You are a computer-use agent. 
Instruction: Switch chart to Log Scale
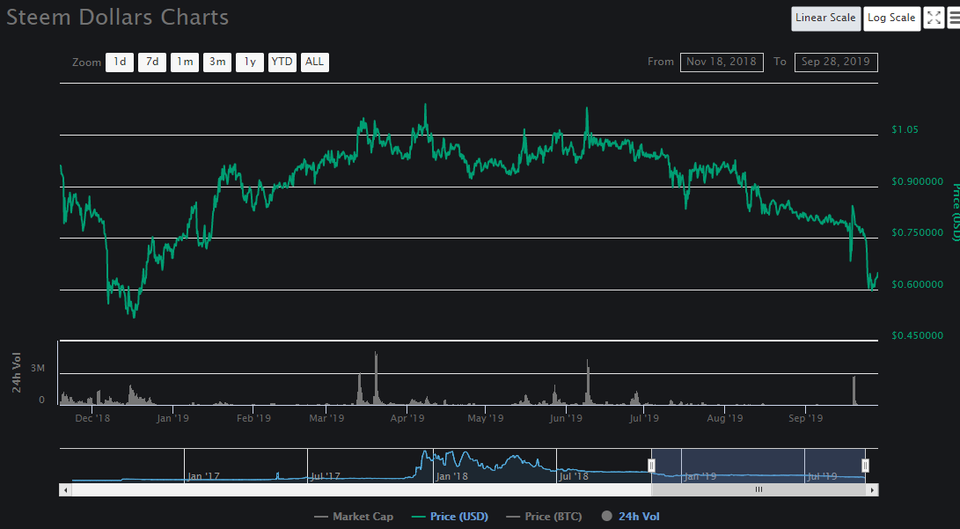tap(891, 18)
